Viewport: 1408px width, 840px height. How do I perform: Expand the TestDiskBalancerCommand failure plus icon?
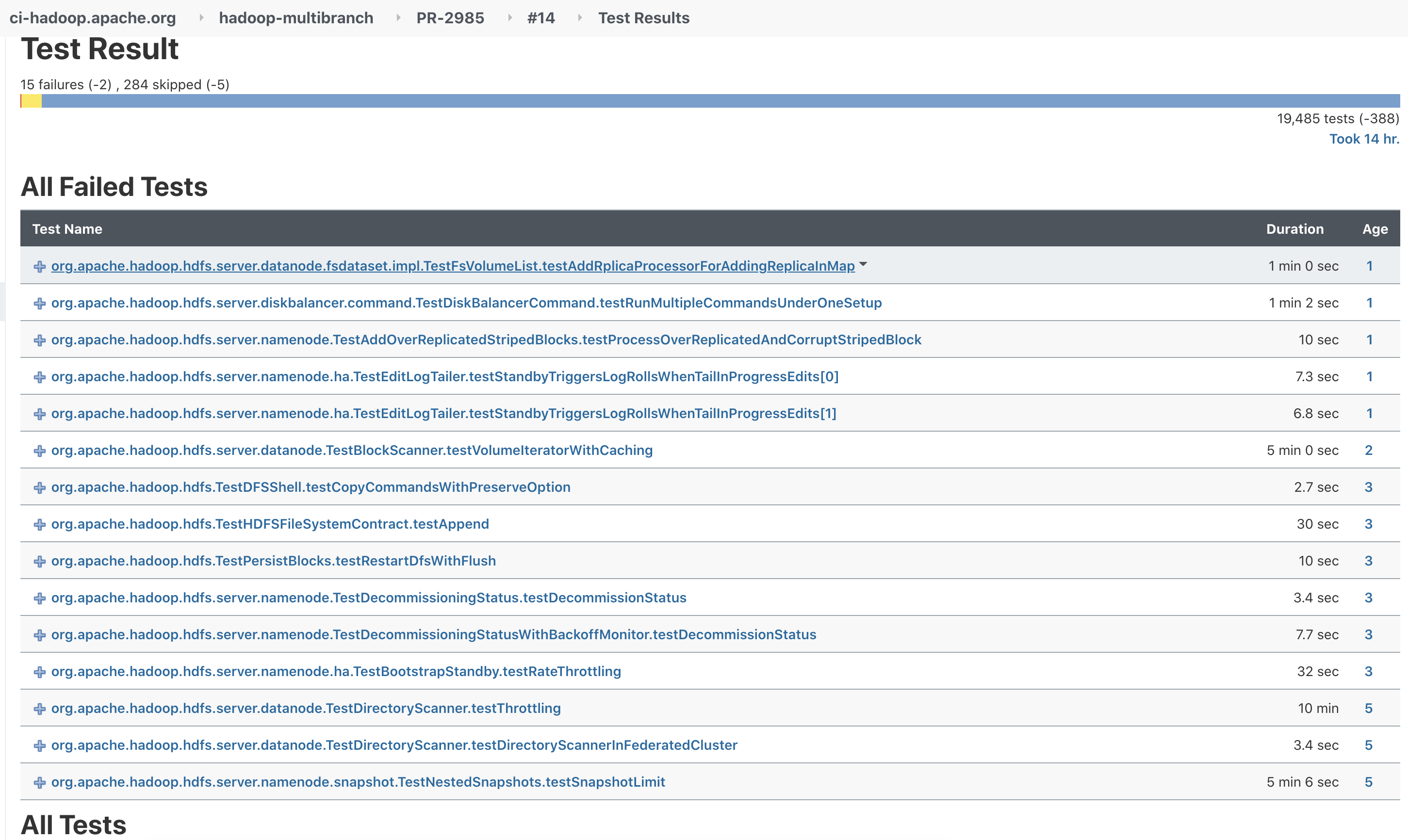pos(40,304)
